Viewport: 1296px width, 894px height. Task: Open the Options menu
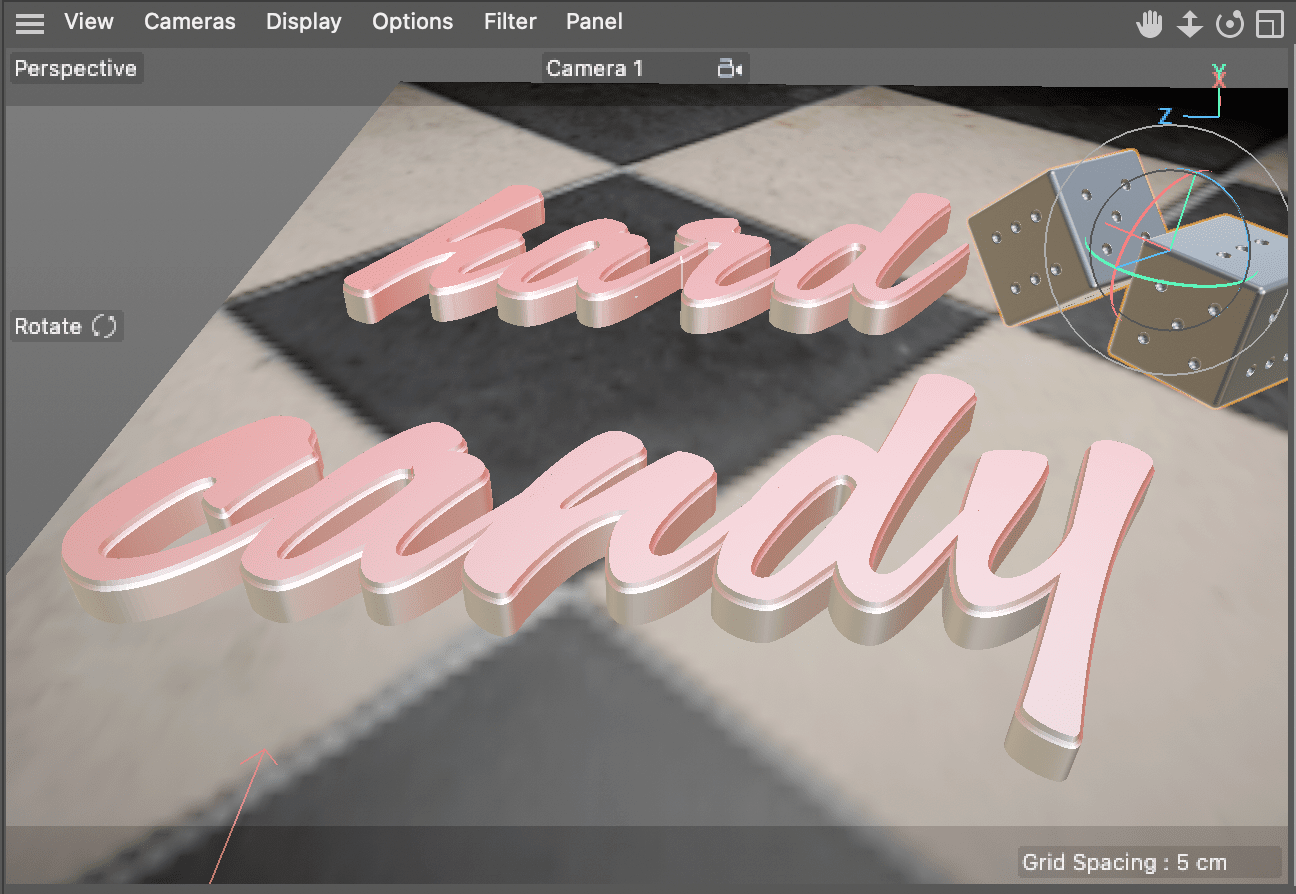[x=412, y=21]
